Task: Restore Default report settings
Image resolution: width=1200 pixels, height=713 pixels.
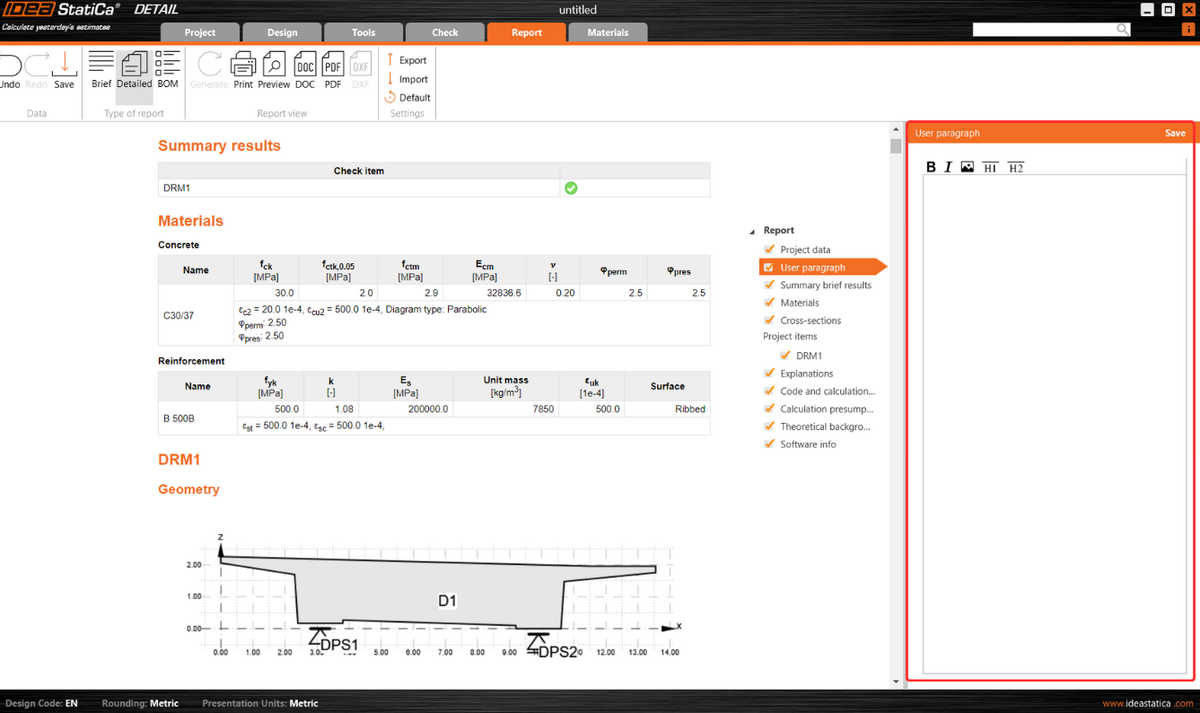Action: (x=407, y=97)
